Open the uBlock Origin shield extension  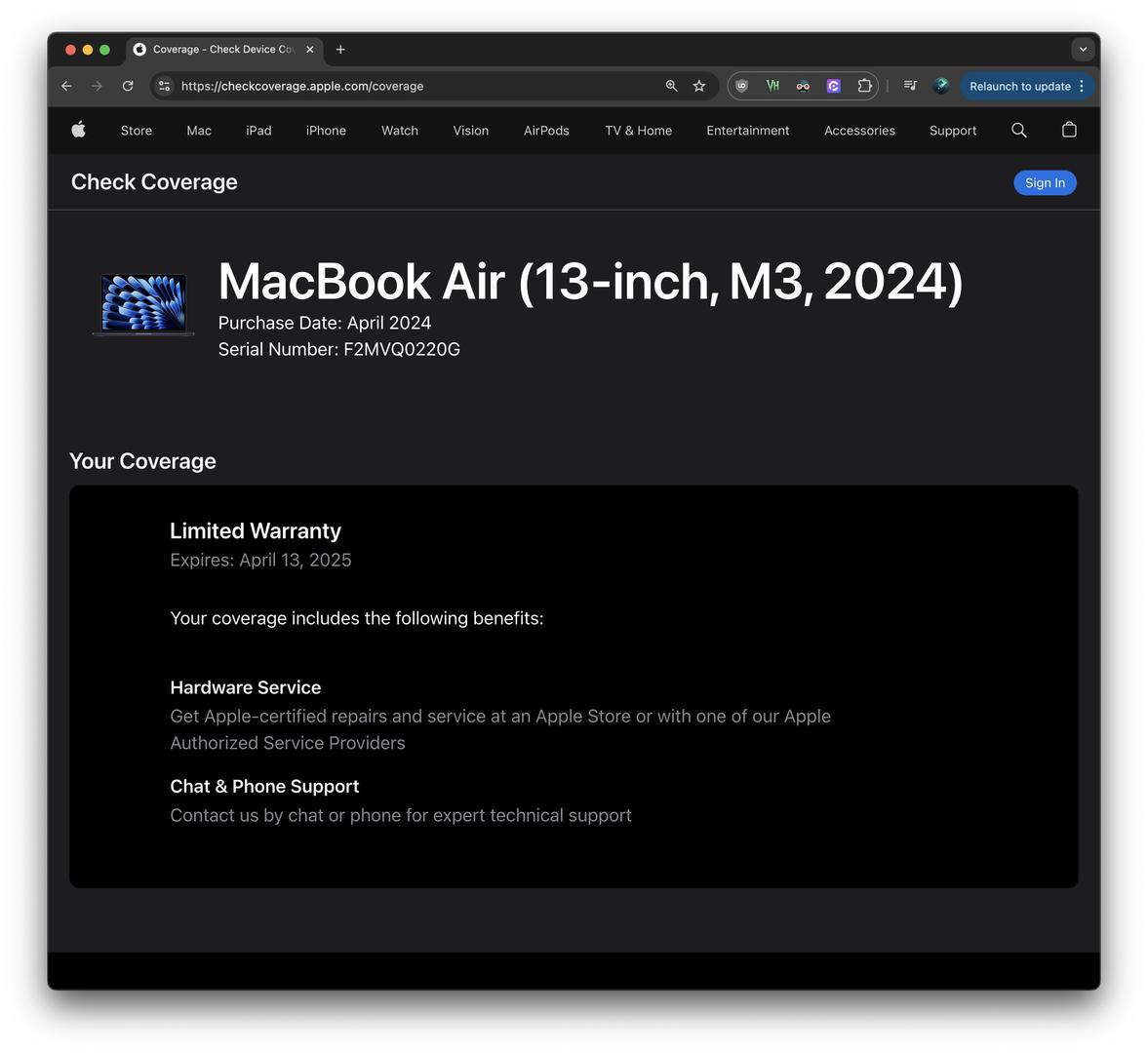741,86
